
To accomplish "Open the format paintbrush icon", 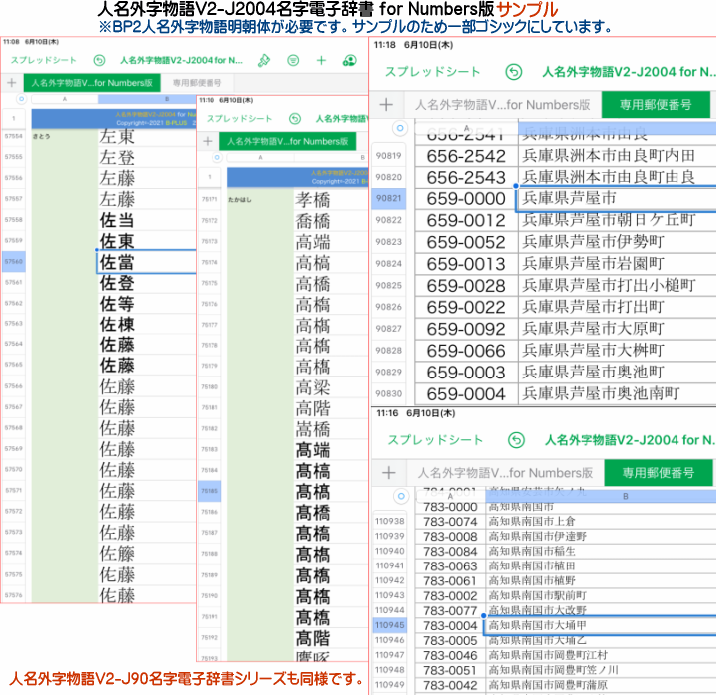I will click(x=264, y=60).
